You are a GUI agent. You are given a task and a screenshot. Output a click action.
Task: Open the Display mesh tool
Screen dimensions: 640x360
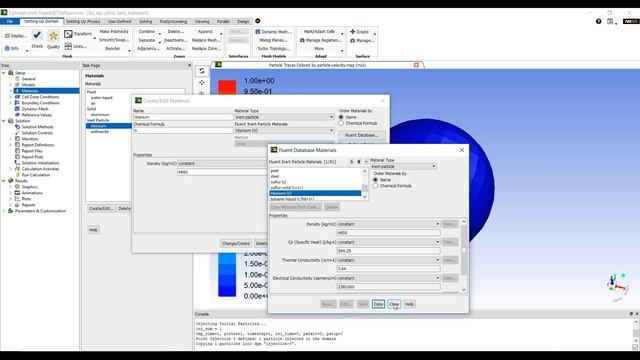[16, 36]
